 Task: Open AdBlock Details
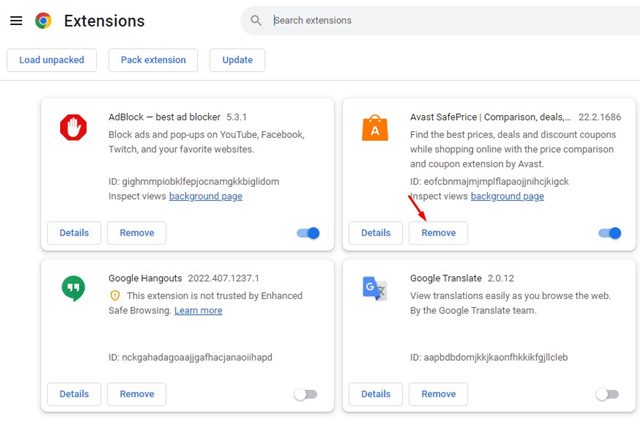click(74, 233)
